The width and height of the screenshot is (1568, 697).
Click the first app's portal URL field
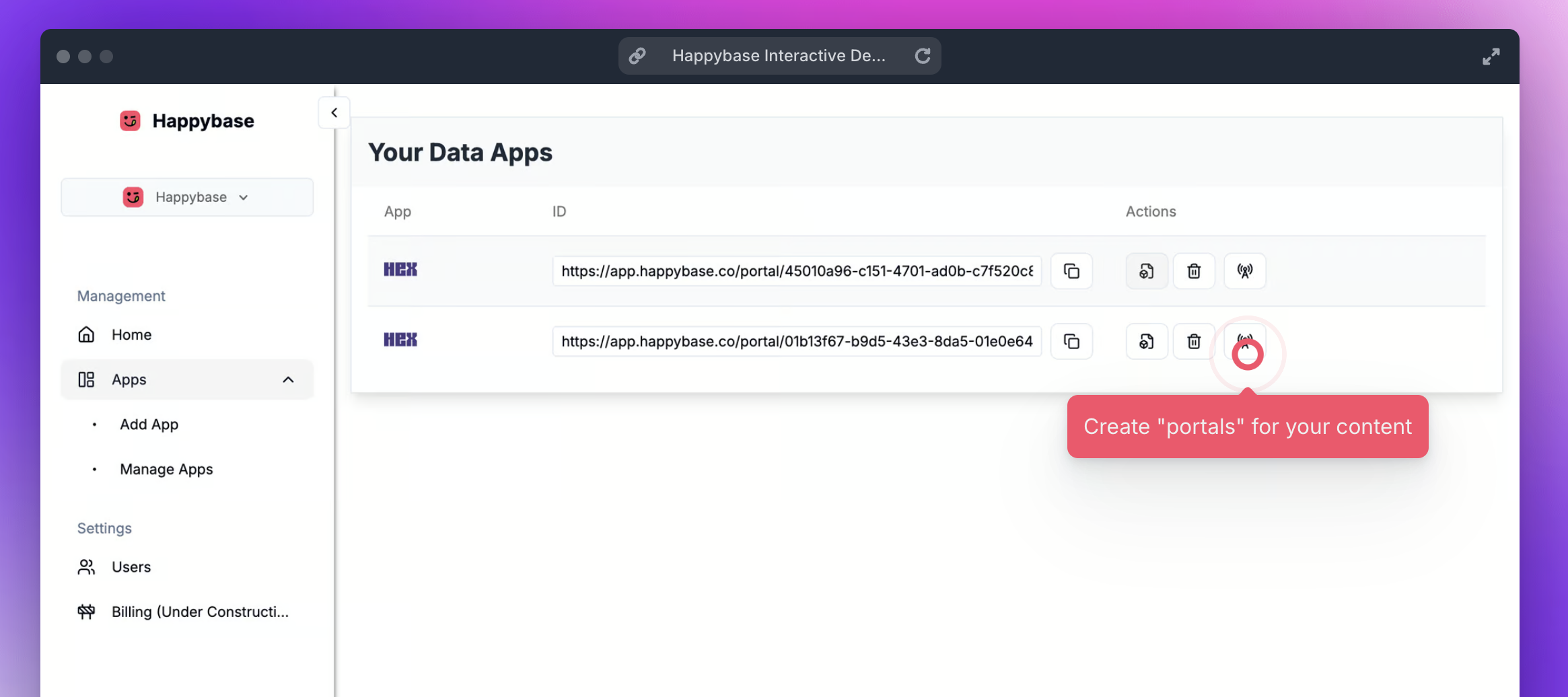point(796,271)
